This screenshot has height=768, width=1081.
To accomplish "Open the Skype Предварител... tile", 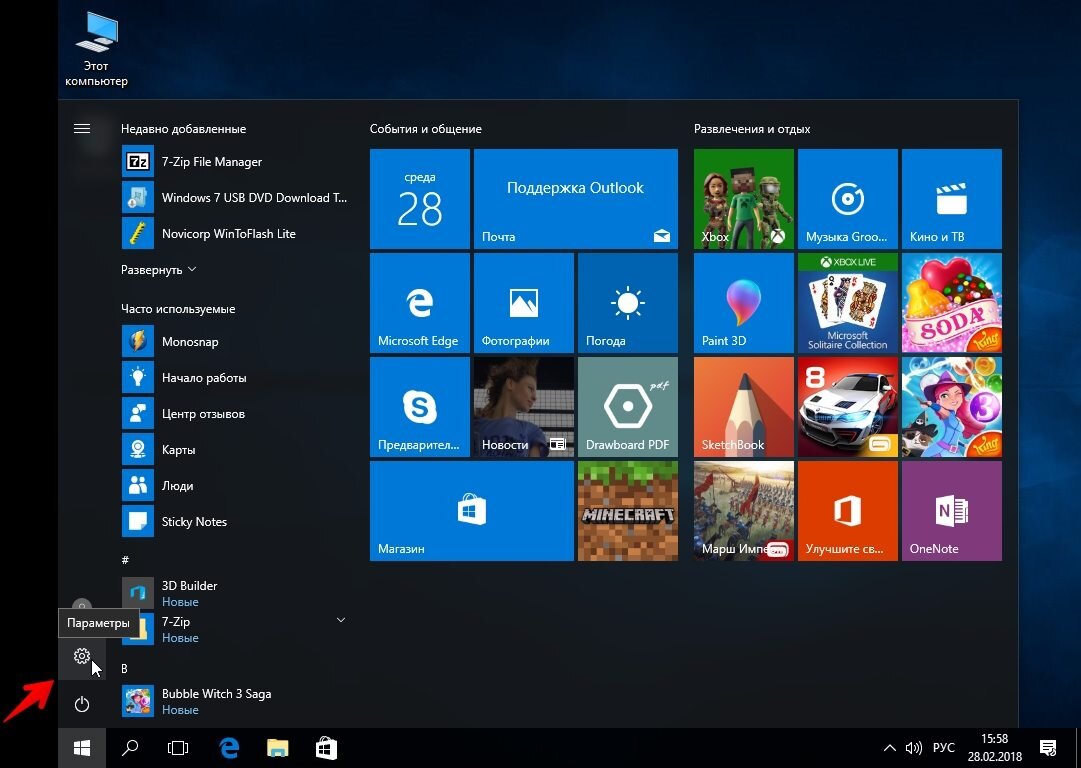I will point(420,407).
